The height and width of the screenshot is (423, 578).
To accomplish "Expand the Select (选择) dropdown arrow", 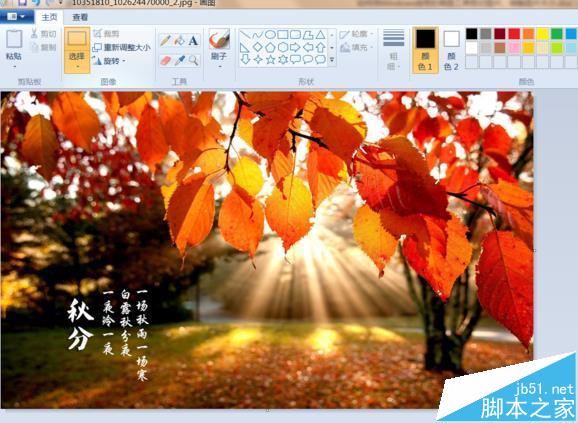I will click(x=77, y=67).
